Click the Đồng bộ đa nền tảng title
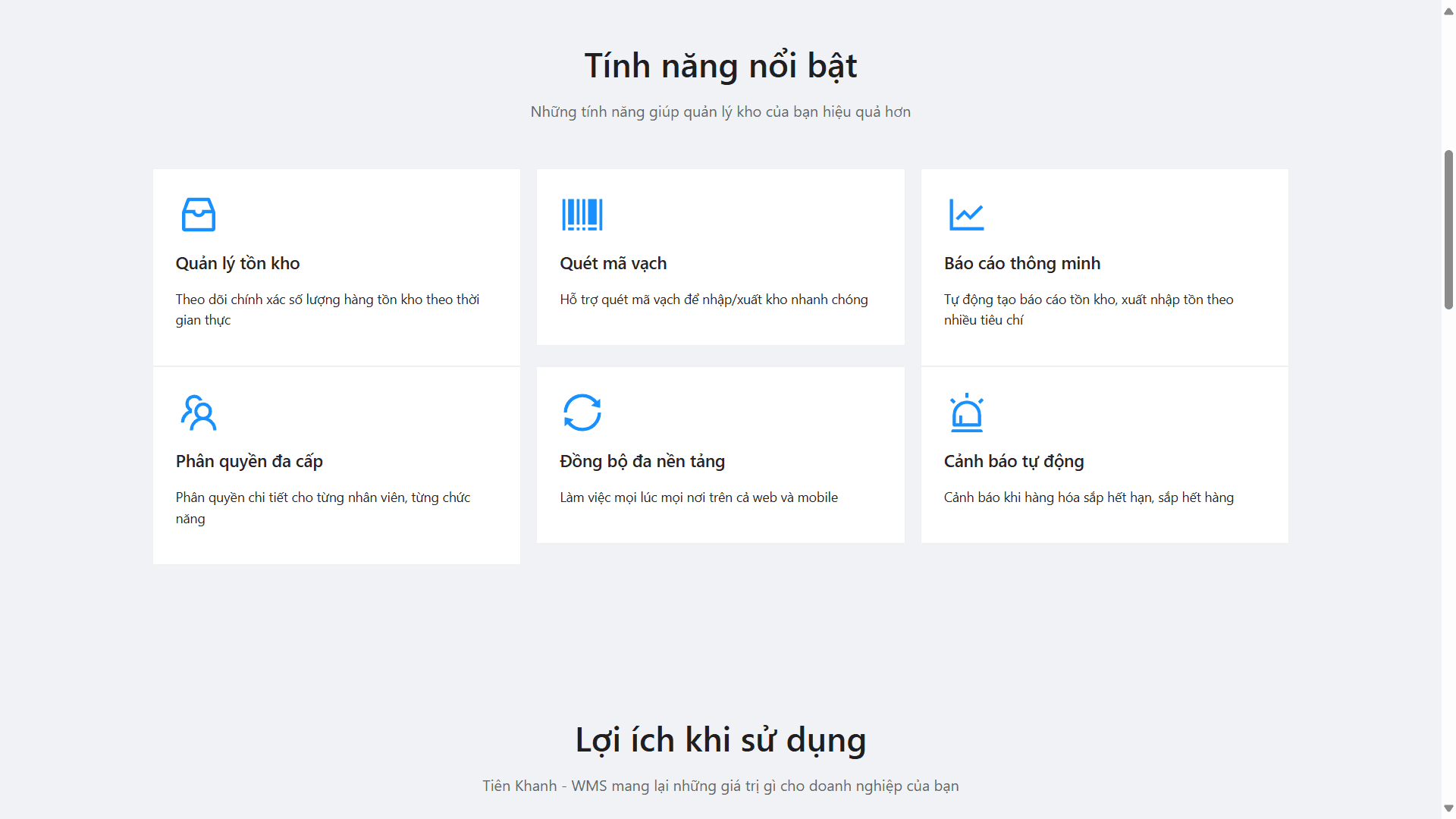This screenshot has height=819, width=1456. pyautogui.click(x=642, y=461)
